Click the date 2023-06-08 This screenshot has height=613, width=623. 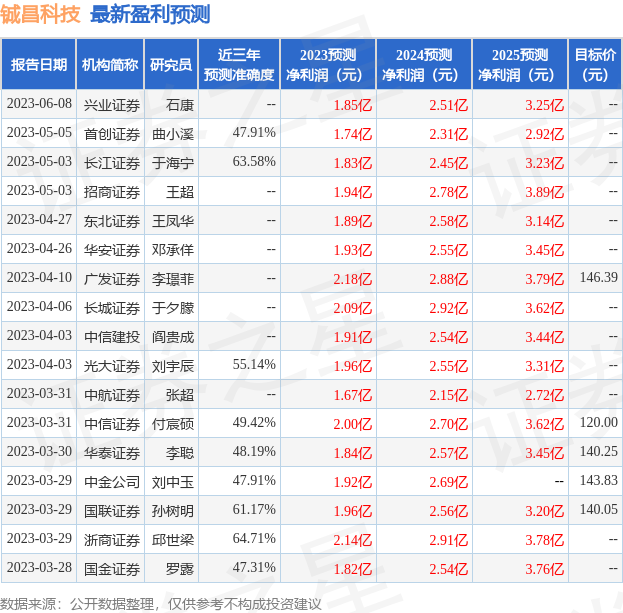pos(39,104)
